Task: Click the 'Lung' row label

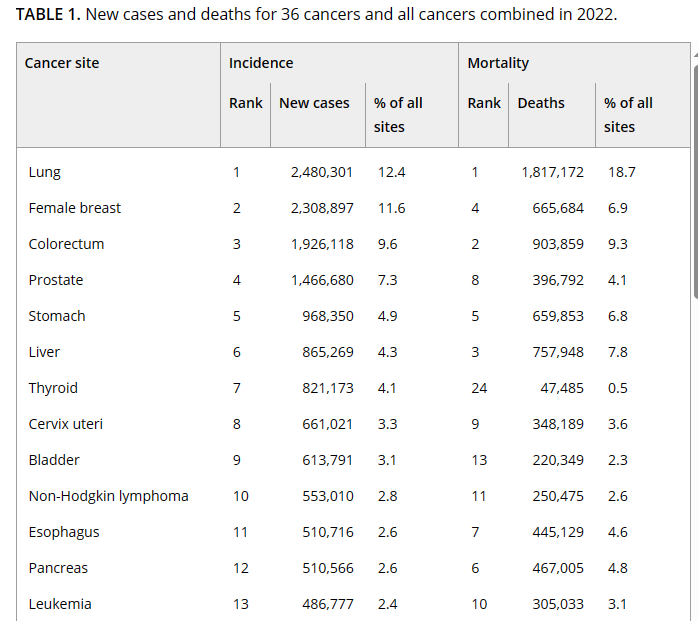Action: click(45, 172)
